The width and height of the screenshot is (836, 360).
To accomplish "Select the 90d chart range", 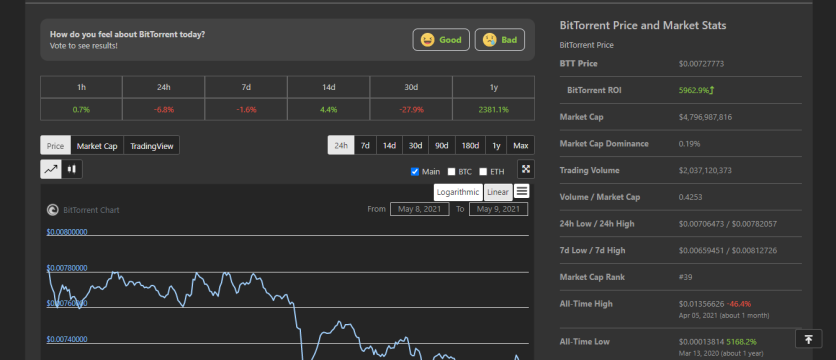I will click(x=441, y=145).
